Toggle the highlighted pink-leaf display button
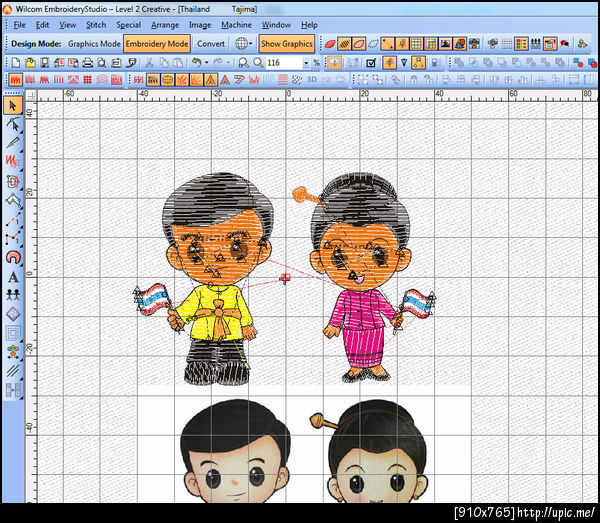This screenshot has width=600, height=523. coord(359,44)
